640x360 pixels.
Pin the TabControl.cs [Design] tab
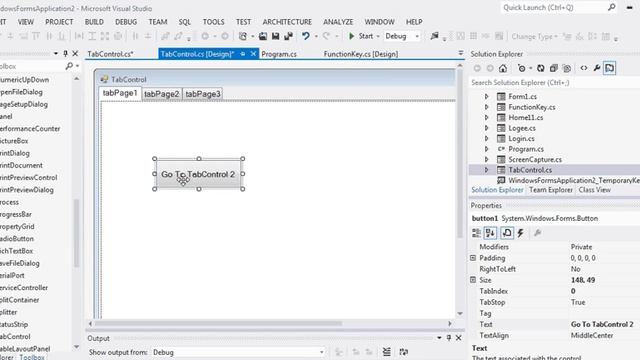click(x=243, y=54)
